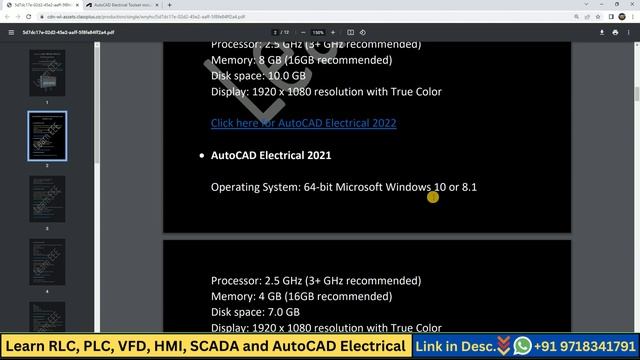Reload the current page

tap(29, 17)
